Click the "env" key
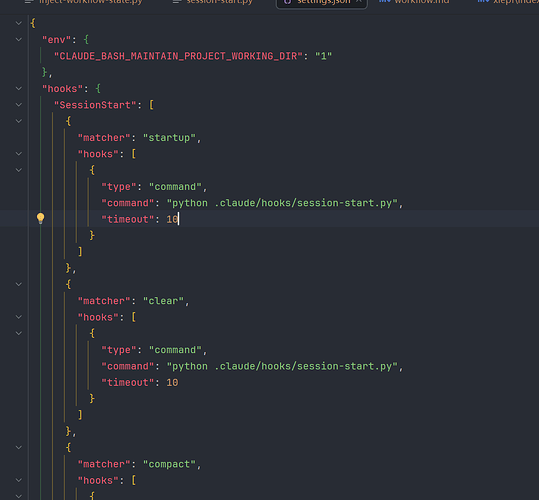 pos(57,40)
